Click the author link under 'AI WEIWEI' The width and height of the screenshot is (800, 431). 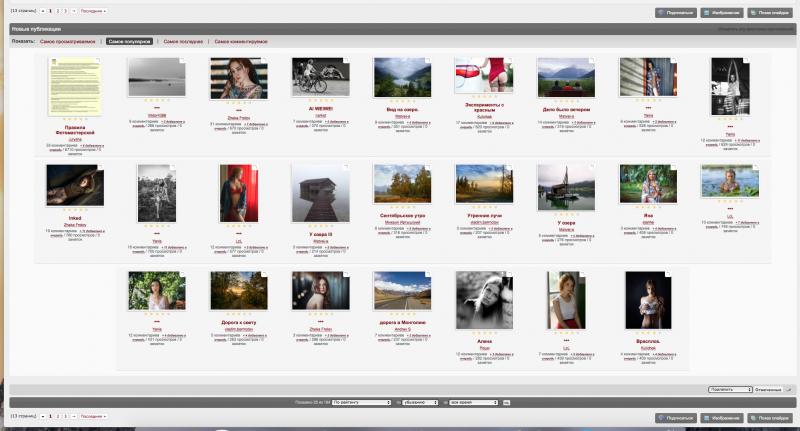tap(320, 116)
